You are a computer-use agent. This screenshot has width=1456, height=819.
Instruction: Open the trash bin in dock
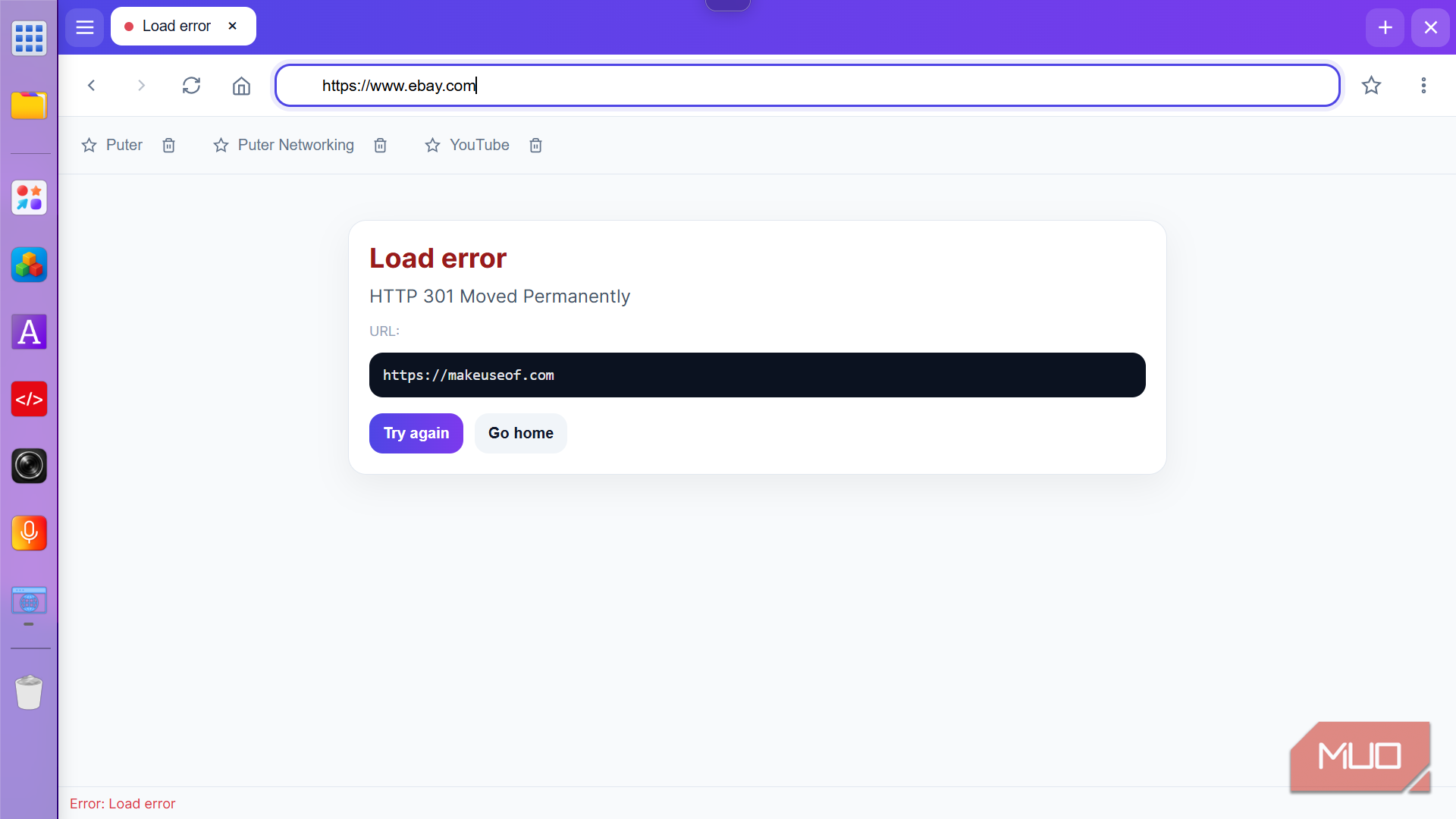[29, 692]
